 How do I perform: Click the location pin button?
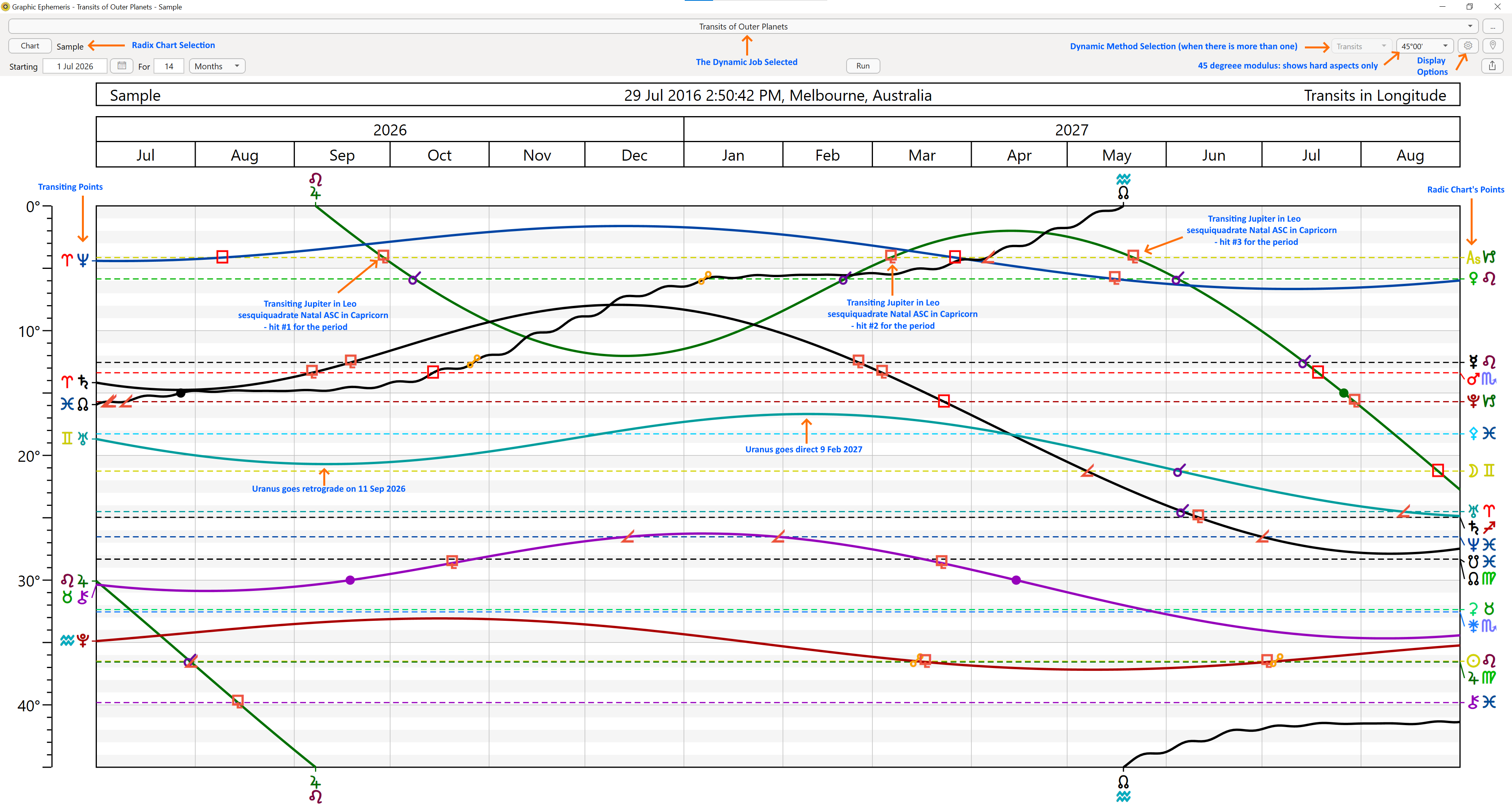point(1492,46)
